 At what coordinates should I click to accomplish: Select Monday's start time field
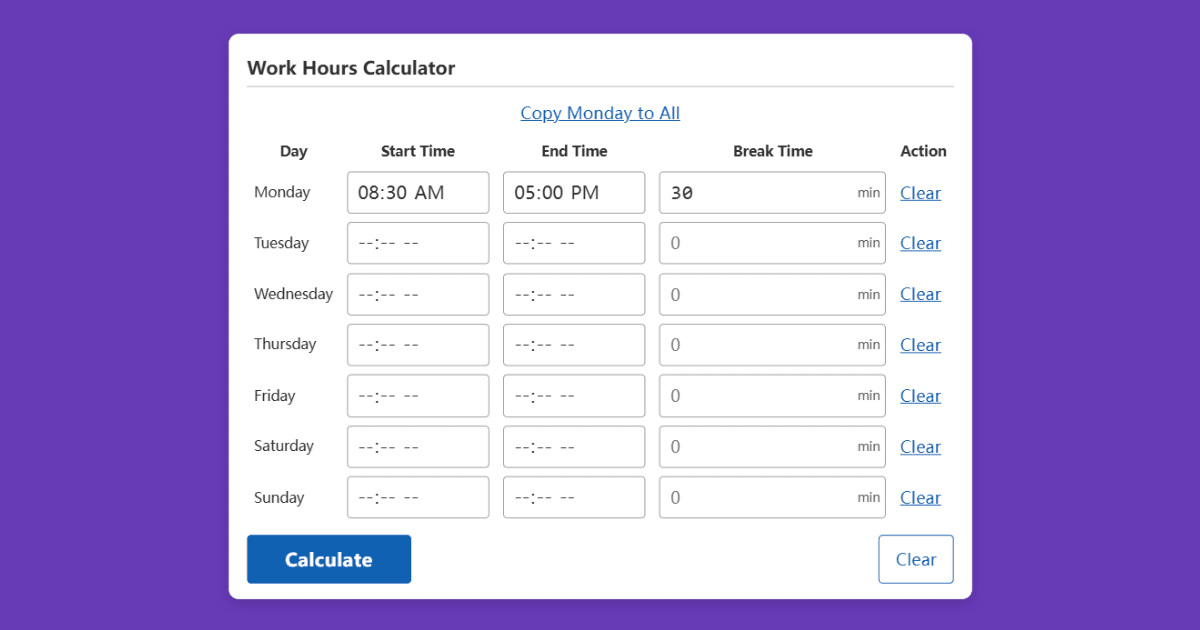pos(417,192)
